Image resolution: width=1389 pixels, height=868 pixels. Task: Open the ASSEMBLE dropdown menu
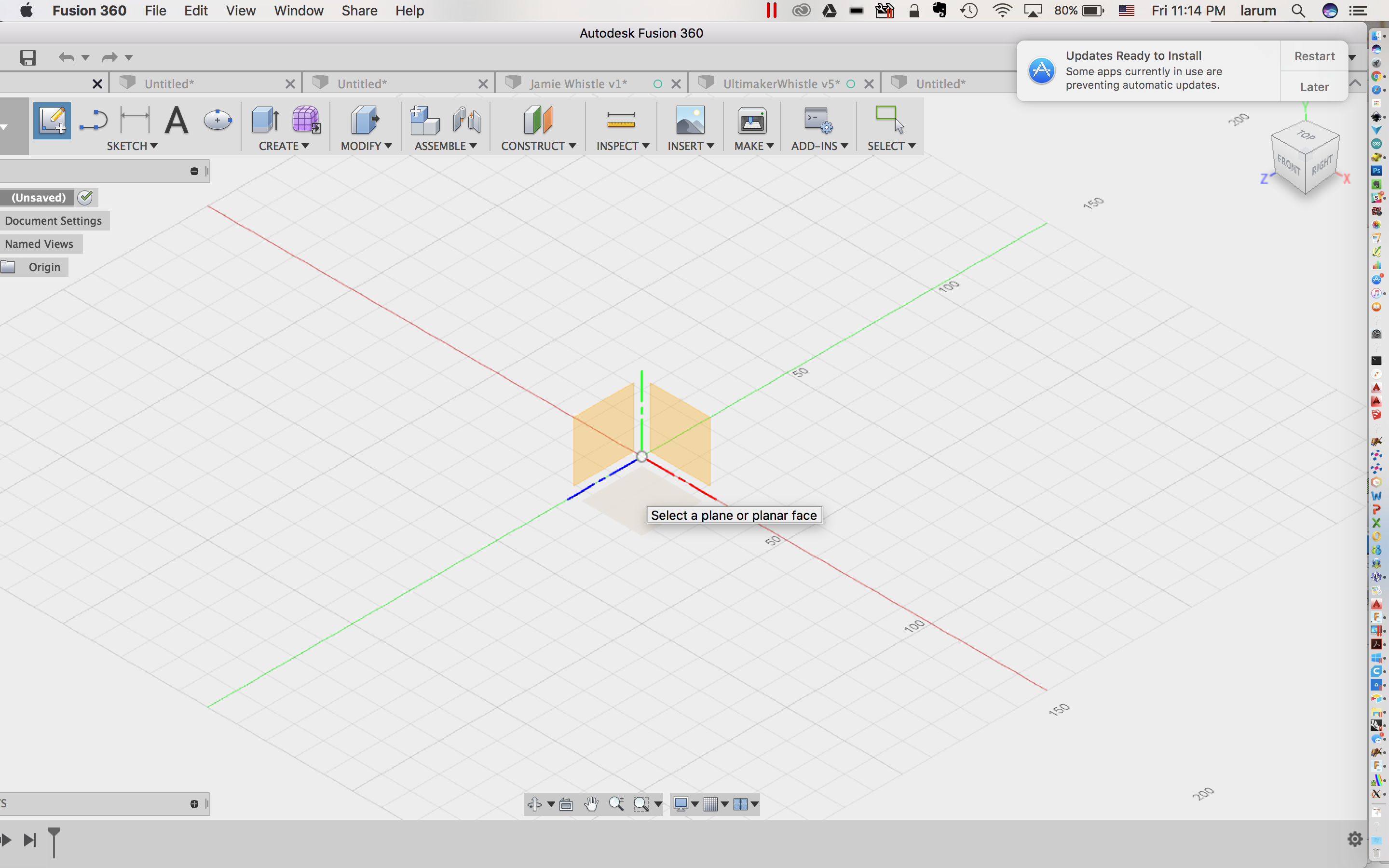(x=446, y=146)
